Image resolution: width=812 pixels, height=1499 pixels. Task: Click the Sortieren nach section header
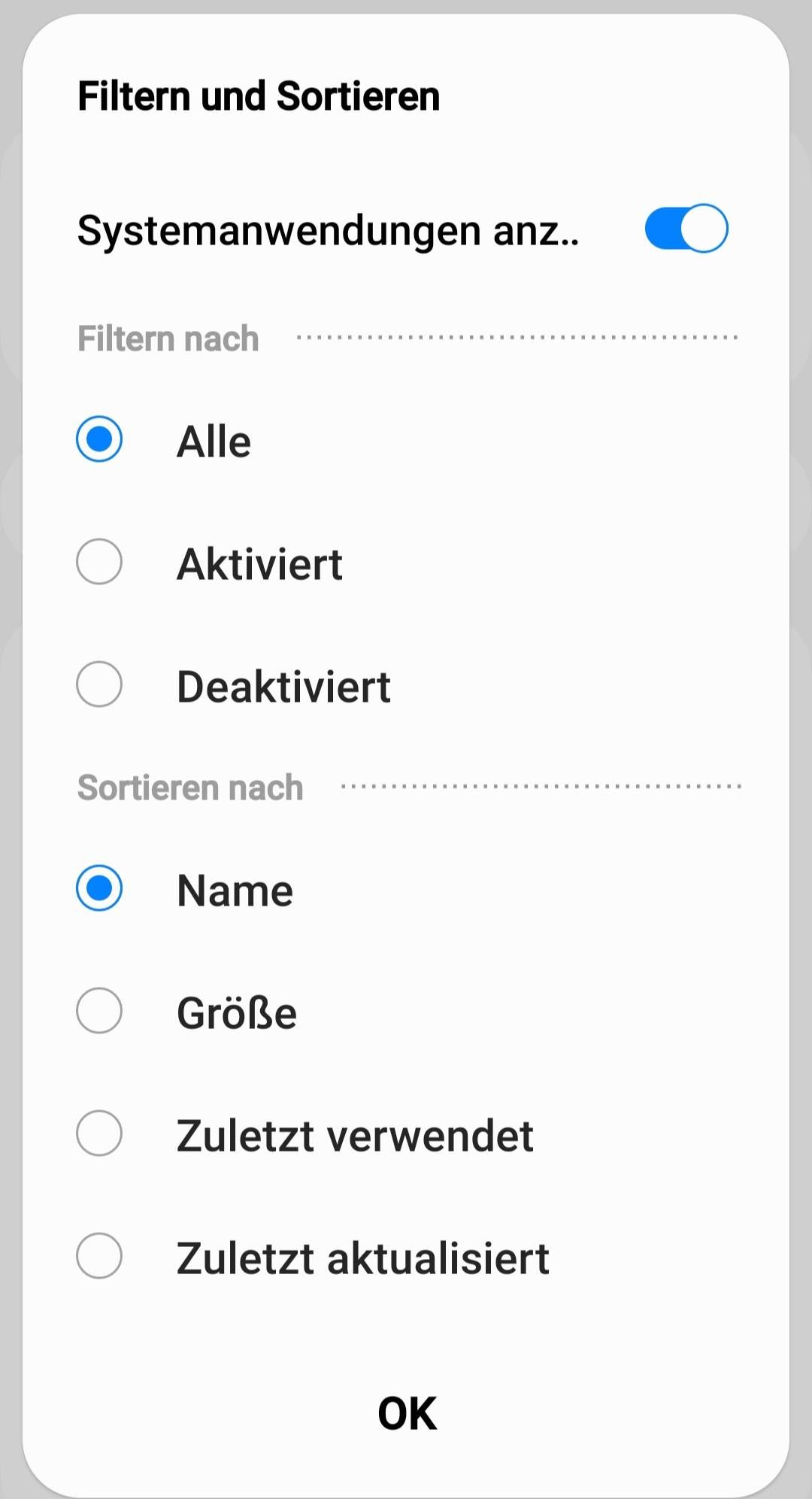190,787
